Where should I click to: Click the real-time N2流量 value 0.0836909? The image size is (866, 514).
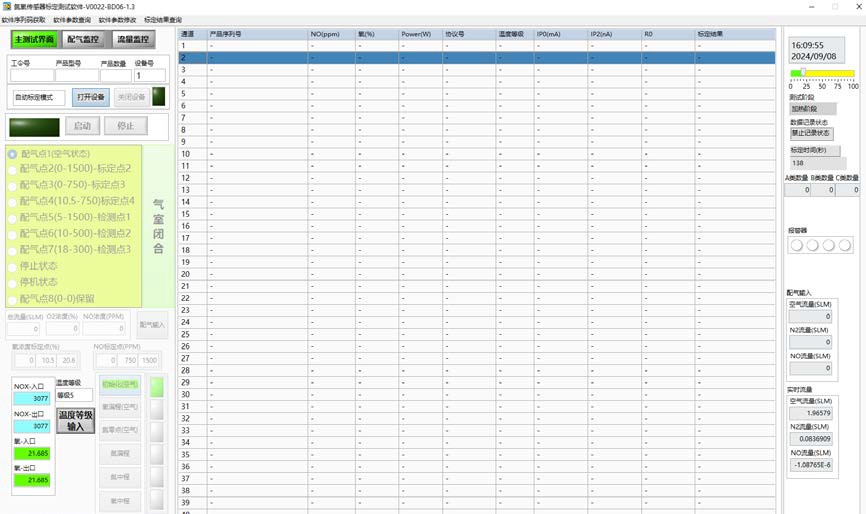coord(811,439)
